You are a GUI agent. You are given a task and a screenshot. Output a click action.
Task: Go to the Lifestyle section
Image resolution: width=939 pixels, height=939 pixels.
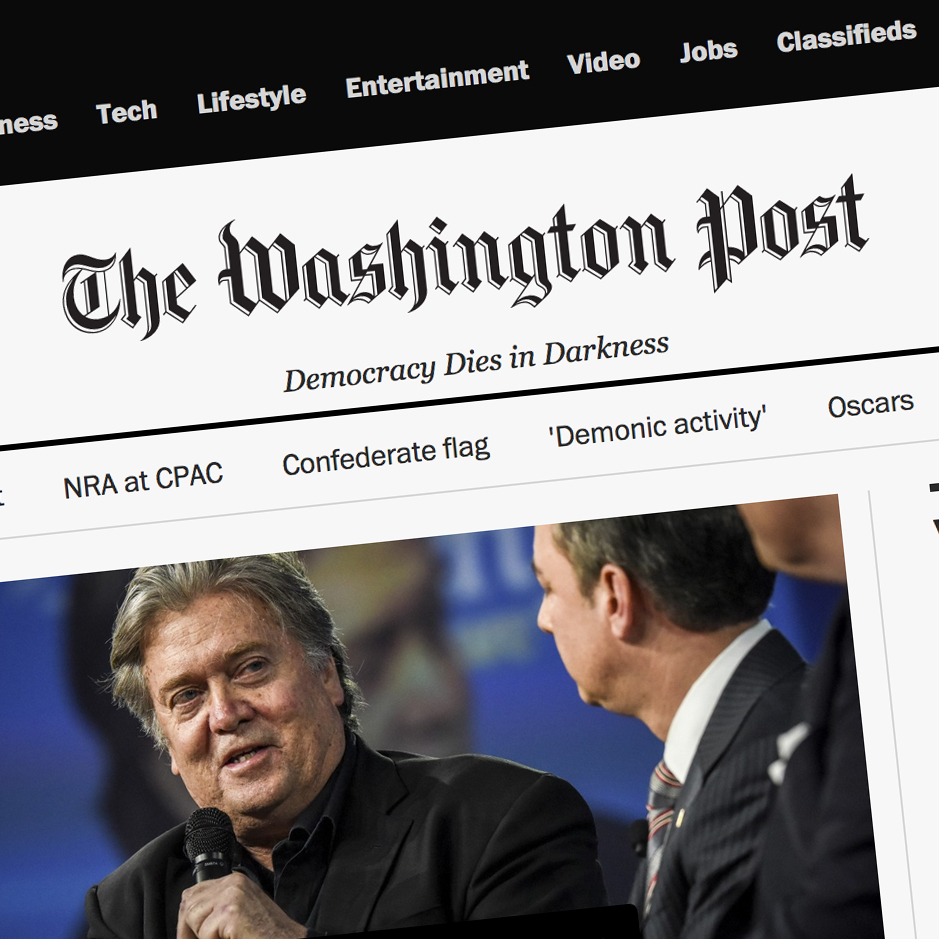pyautogui.click(x=252, y=99)
